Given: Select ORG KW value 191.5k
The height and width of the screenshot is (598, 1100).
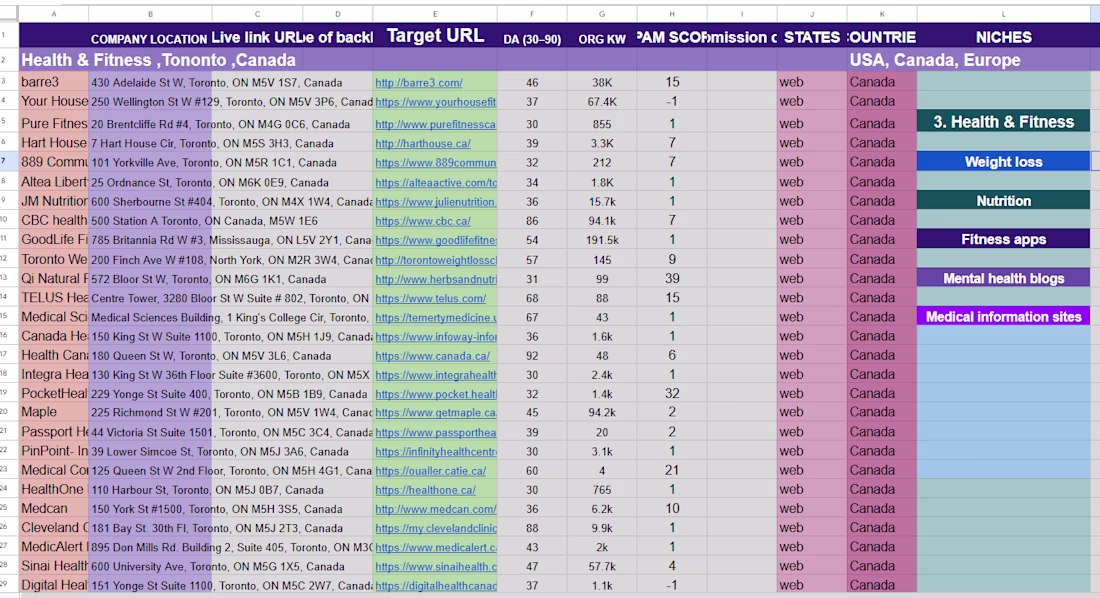Looking at the screenshot, I should [x=602, y=240].
